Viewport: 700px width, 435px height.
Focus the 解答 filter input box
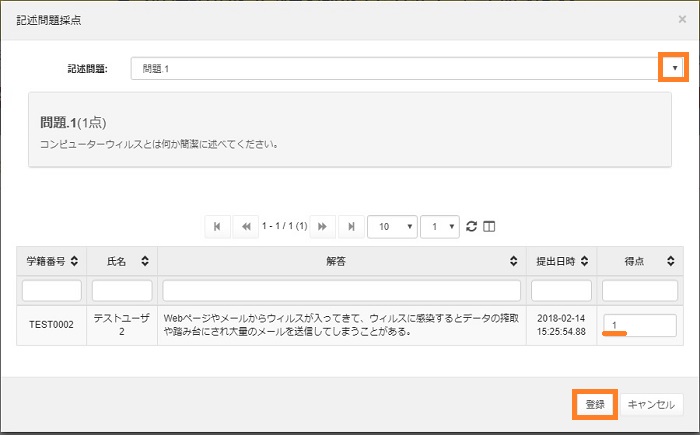pyautogui.click(x=341, y=290)
